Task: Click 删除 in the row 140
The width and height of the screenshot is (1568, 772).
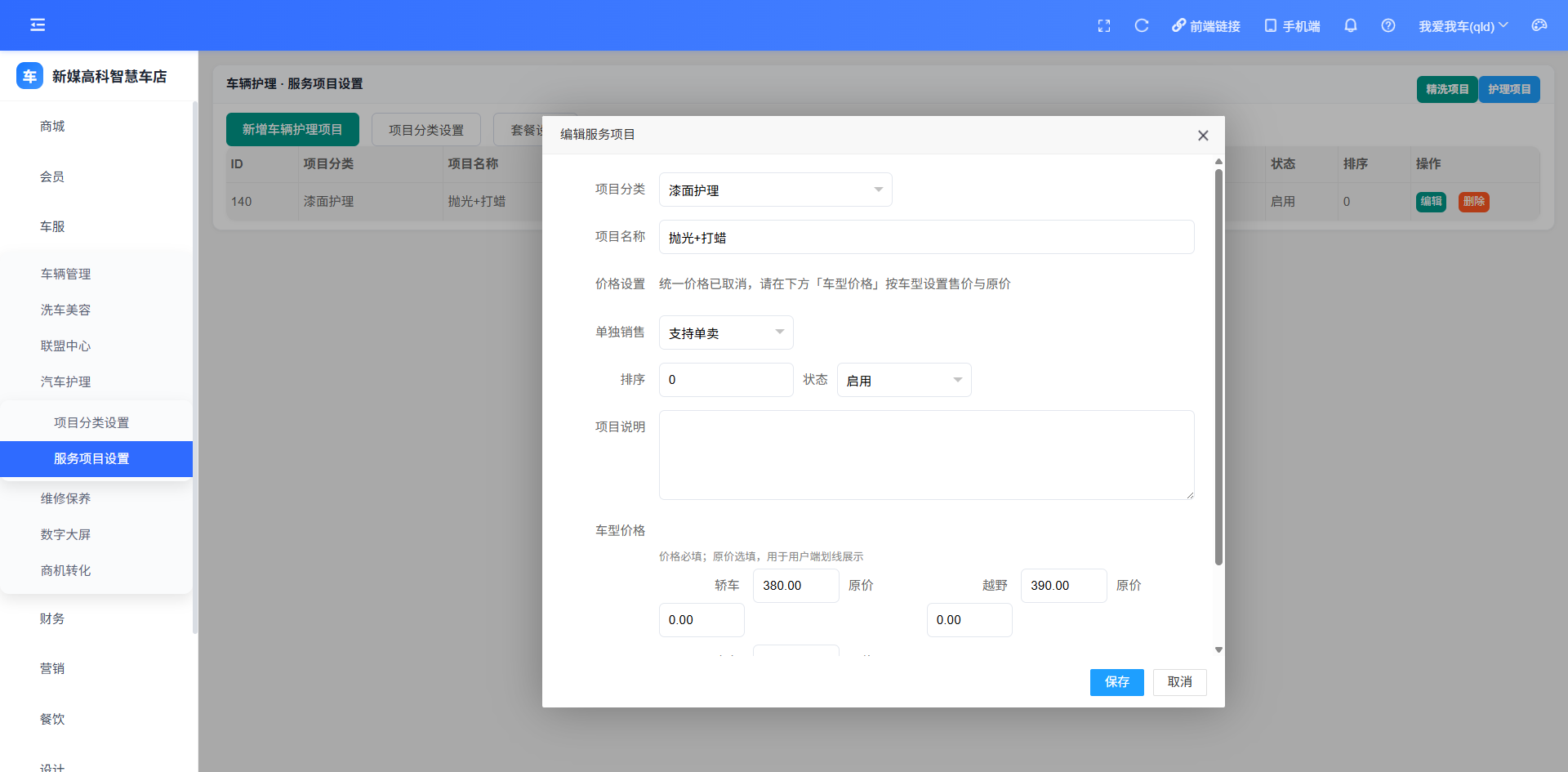Action: (1474, 202)
